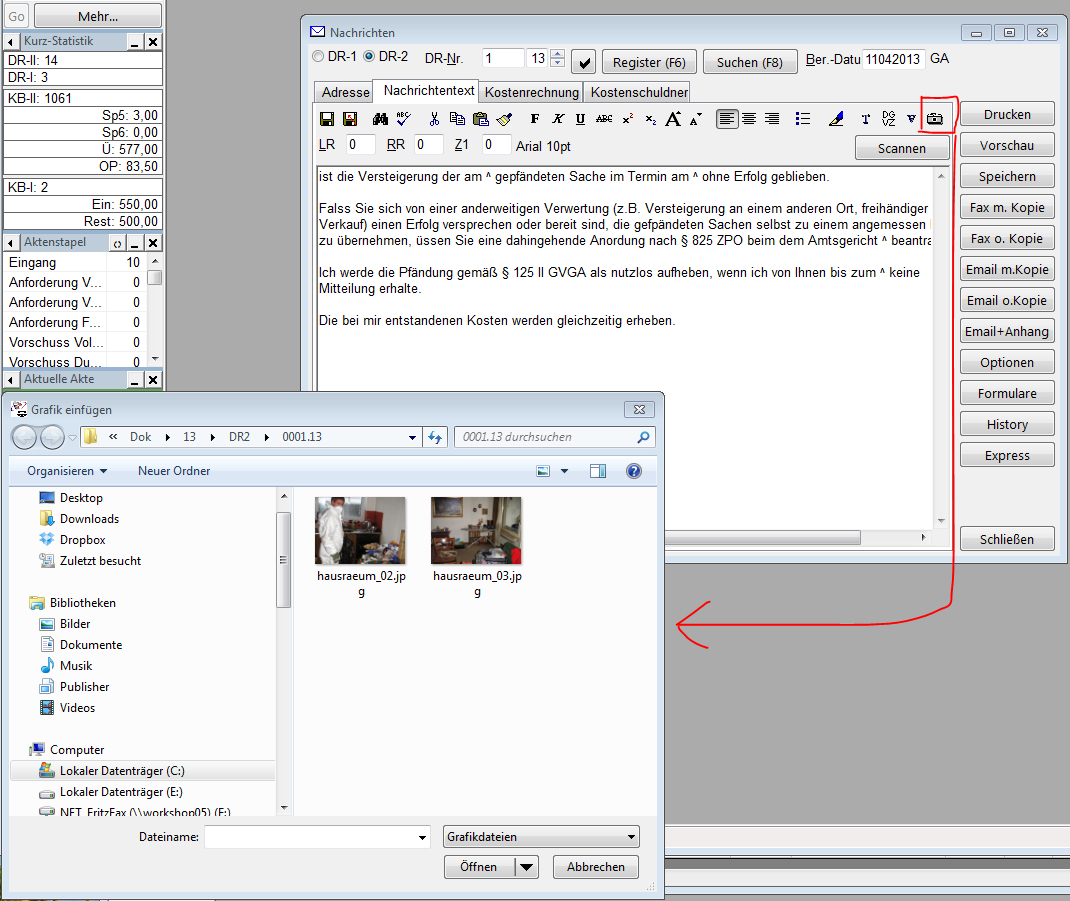Click the bullet list icon
1070x901 pixels.
click(x=802, y=119)
